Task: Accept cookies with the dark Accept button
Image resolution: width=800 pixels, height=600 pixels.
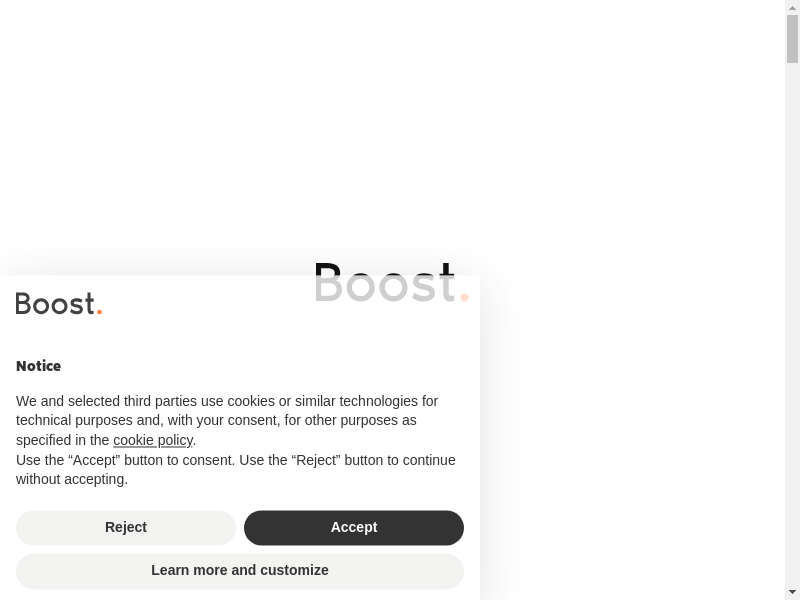Action: click(x=354, y=528)
